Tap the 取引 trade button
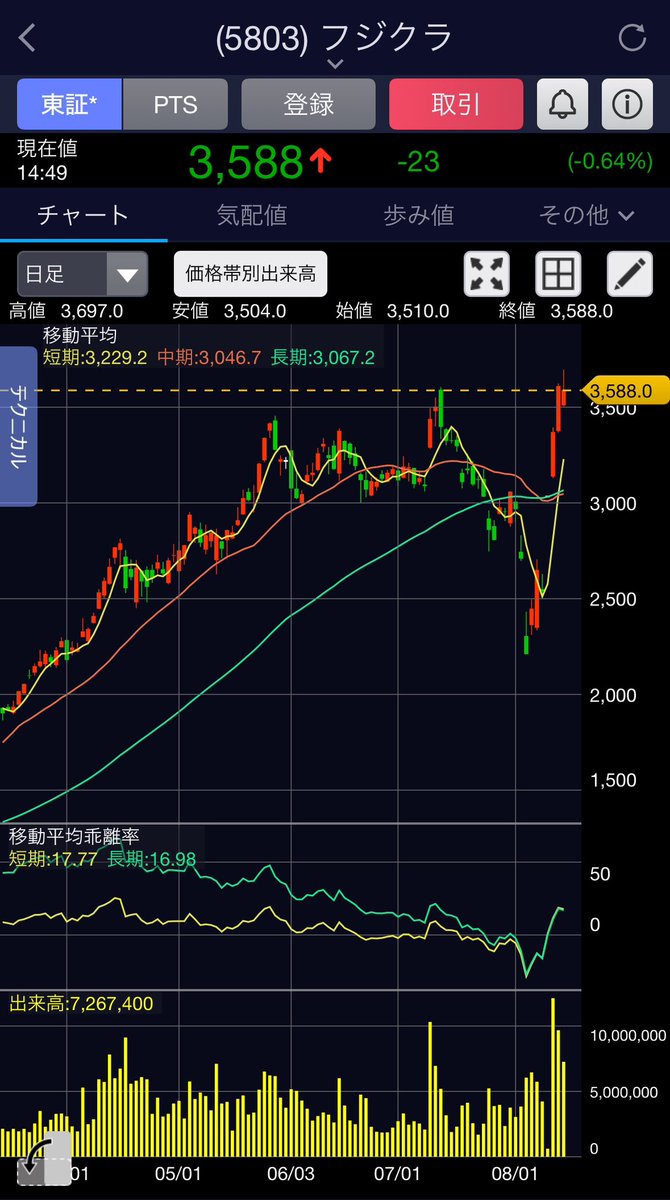Screen dimensions: 670x1200 tap(456, 104)
